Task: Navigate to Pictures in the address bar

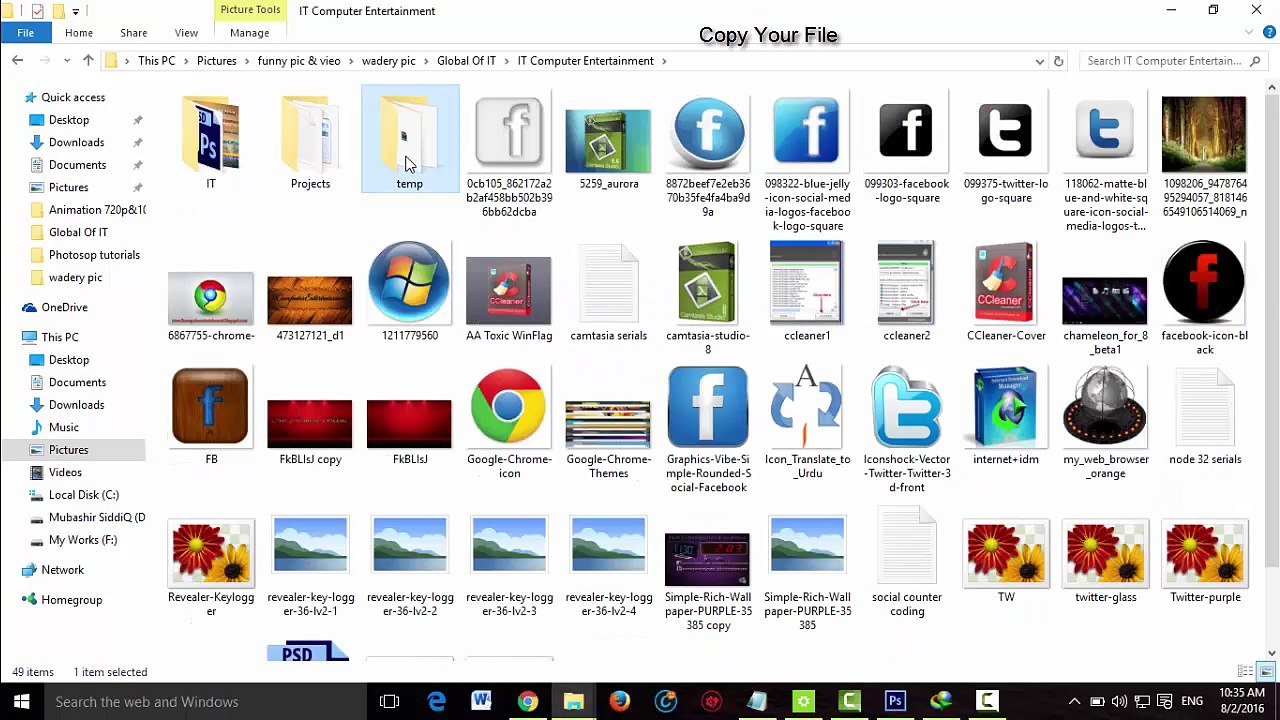Action: (217, 61)
